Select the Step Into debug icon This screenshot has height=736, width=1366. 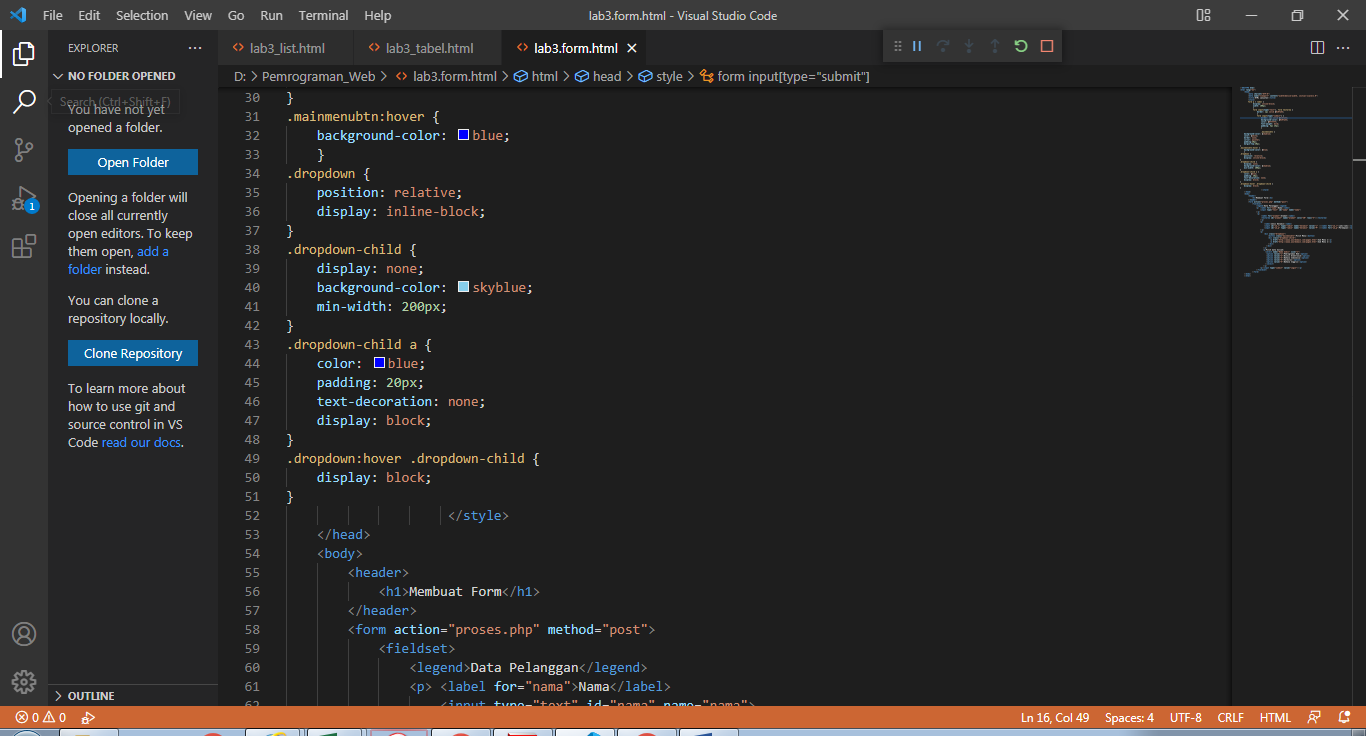967,45
